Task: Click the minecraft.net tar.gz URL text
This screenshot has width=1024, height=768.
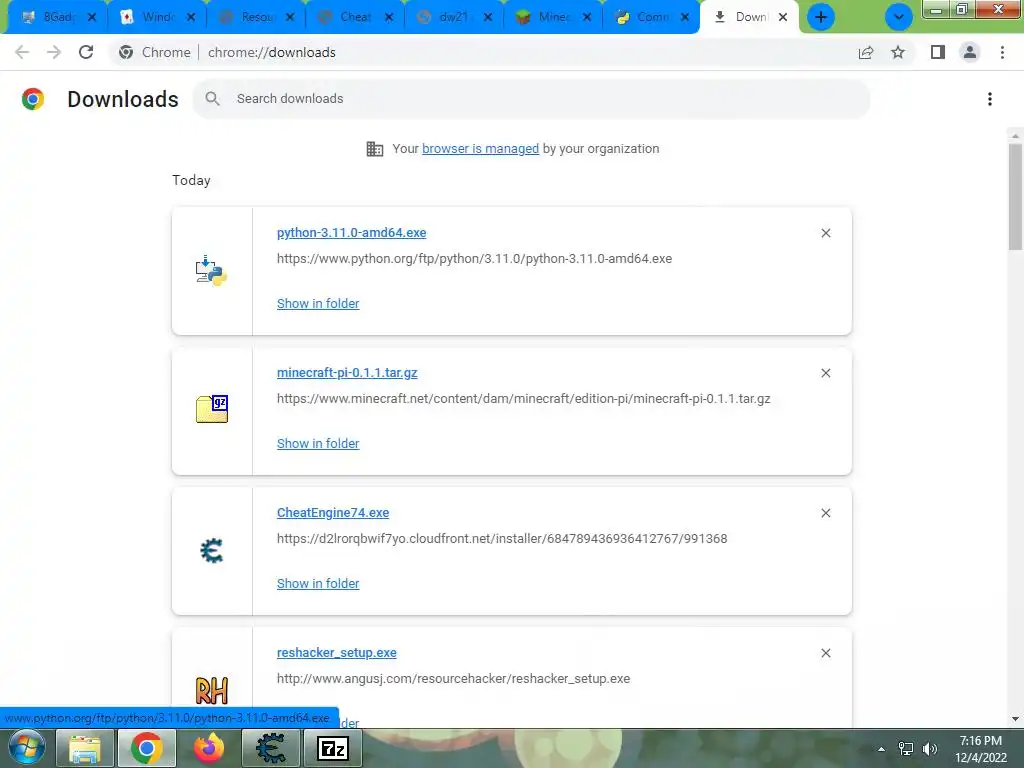Action: click(x=524, y=398)
